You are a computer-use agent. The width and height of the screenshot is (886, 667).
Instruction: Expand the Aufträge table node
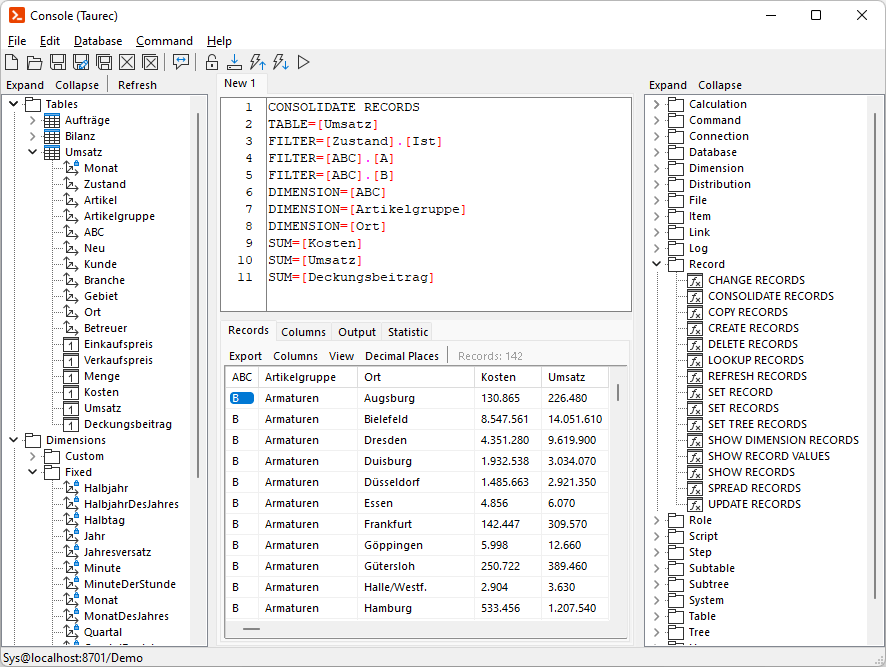pyautogui.click(x=32, y=120)
